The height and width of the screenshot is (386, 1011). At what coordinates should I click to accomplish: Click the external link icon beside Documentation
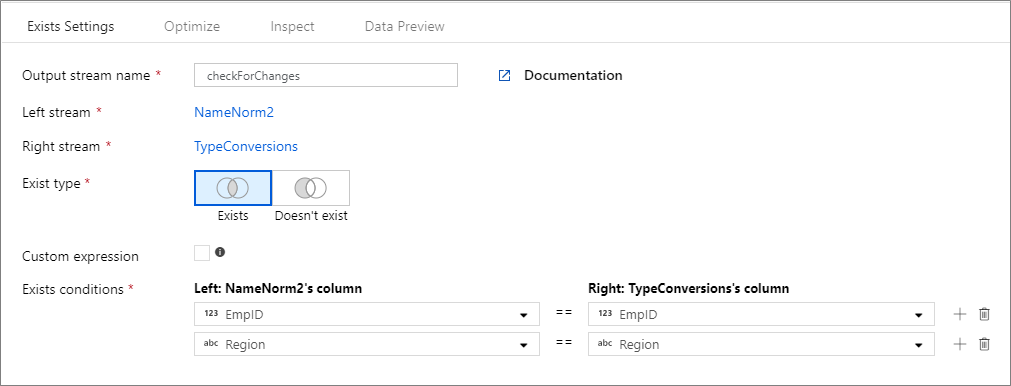tap(504, 75)
